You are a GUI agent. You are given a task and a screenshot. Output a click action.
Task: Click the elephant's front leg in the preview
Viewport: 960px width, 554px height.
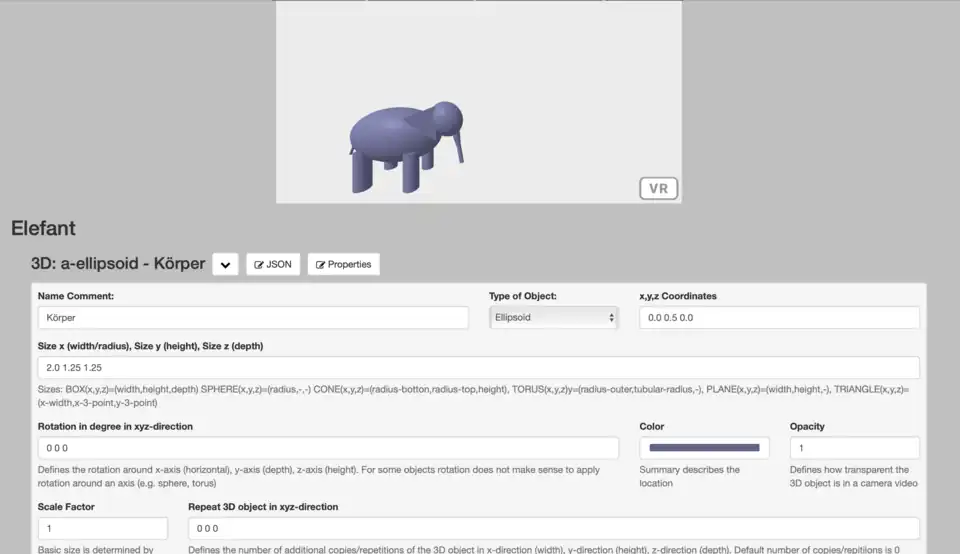click(412, 174)
